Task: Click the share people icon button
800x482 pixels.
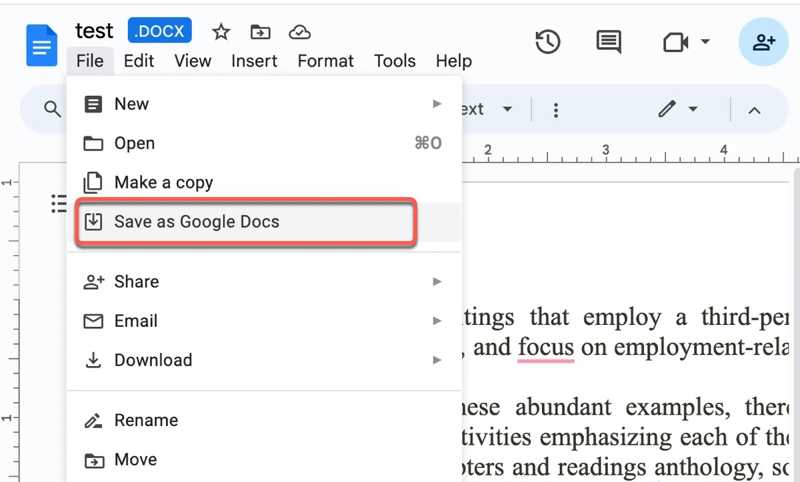Action: coord(764,42)
